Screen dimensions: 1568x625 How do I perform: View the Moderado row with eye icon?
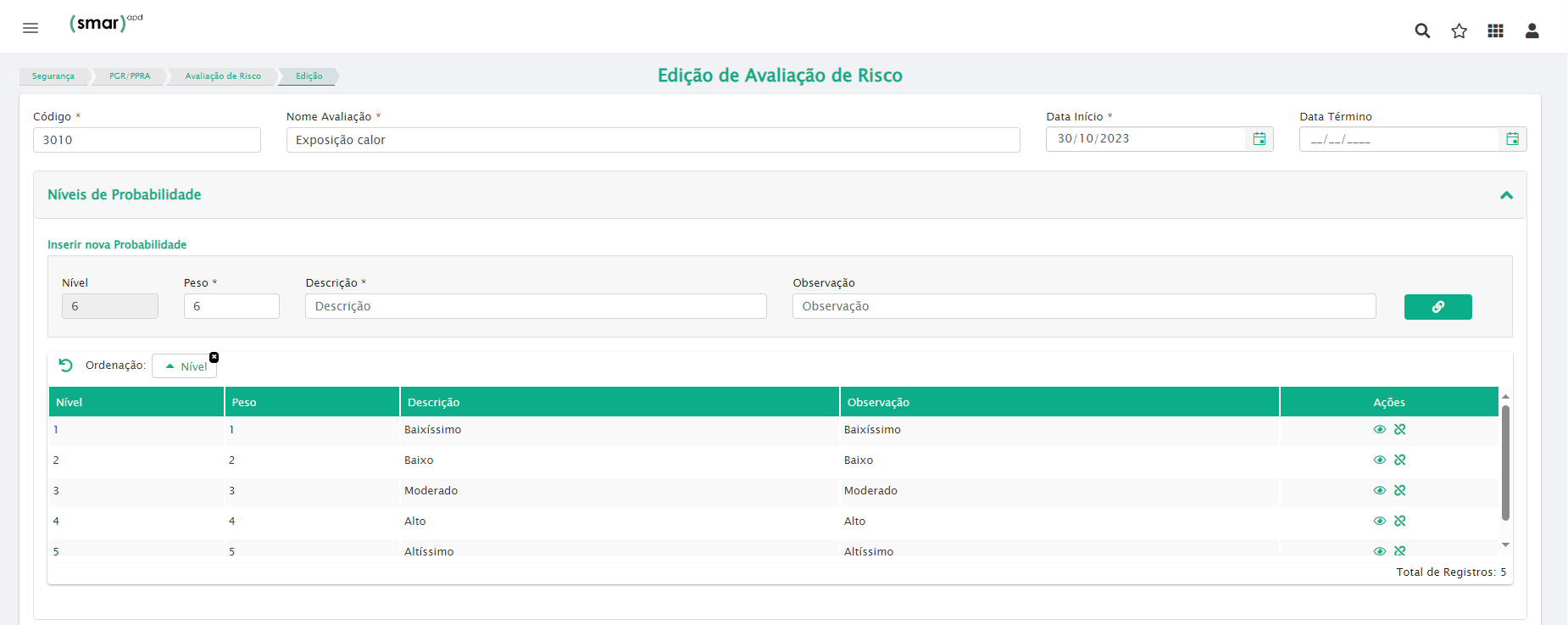coord(1379,490)
